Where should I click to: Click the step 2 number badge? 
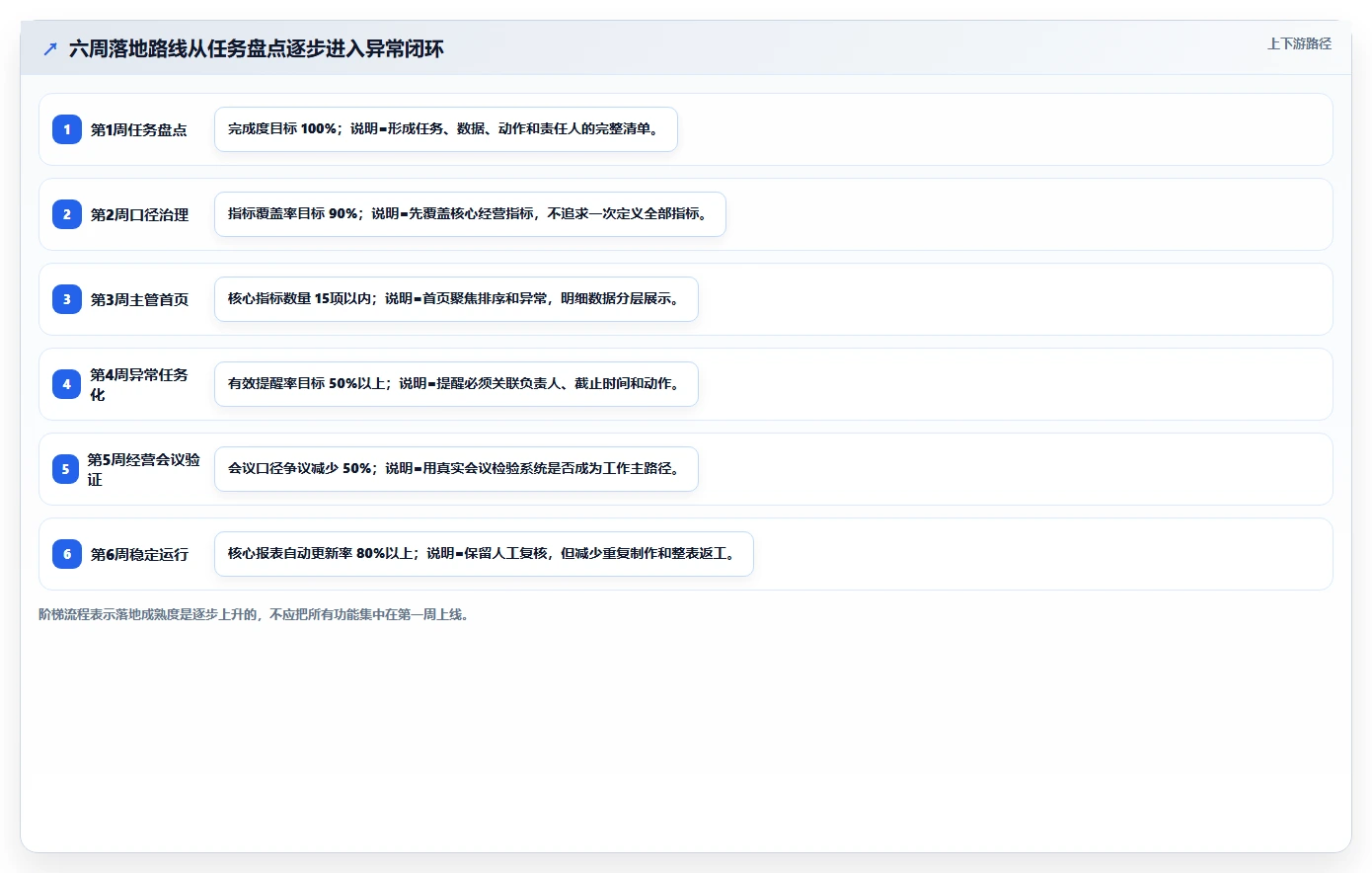(x=67, y=214)
